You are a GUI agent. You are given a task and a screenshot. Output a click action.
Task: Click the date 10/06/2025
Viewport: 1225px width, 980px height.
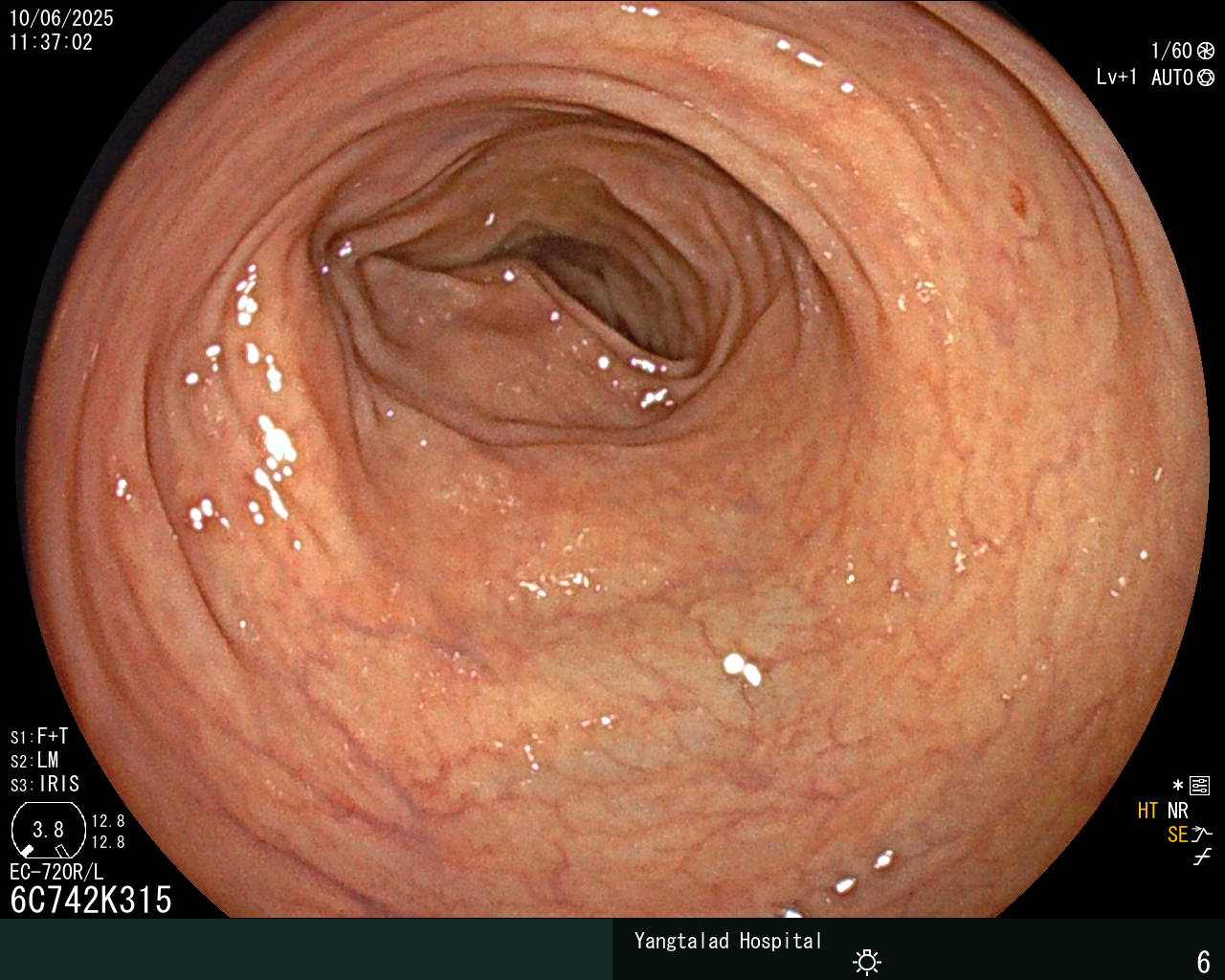61,18
